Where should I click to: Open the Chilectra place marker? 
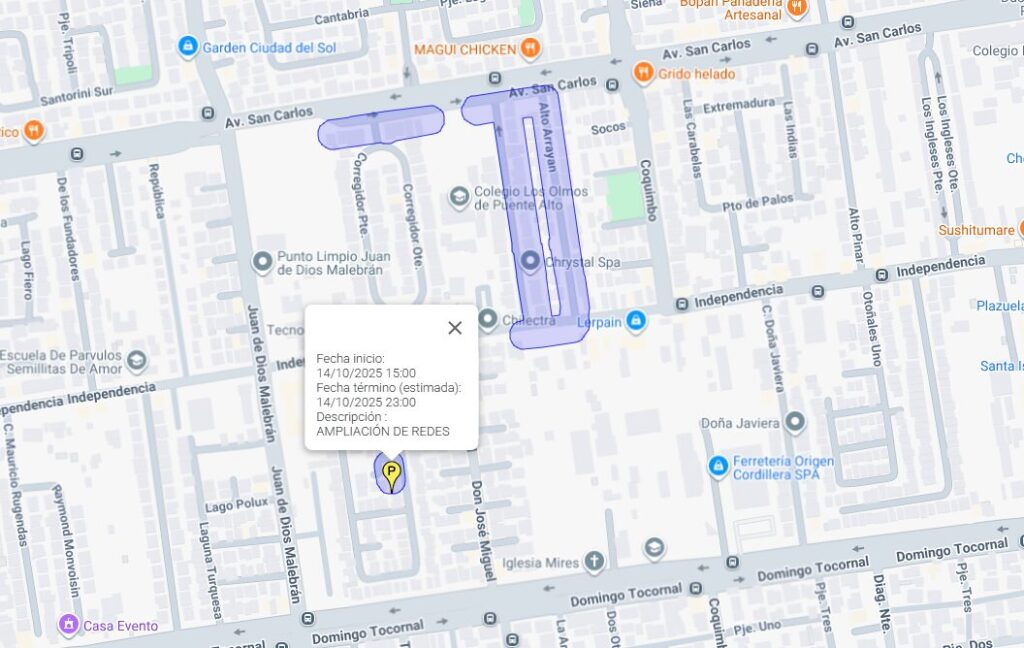click(x=488, y=319)
